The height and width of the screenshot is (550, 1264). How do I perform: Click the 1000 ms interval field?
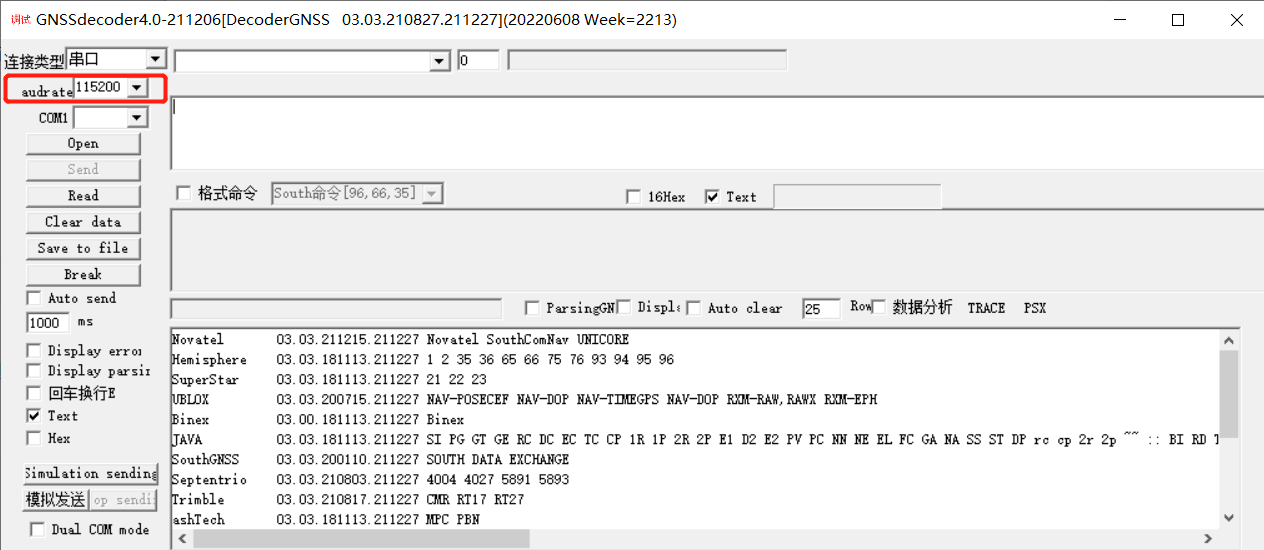[x=48, y=323]
